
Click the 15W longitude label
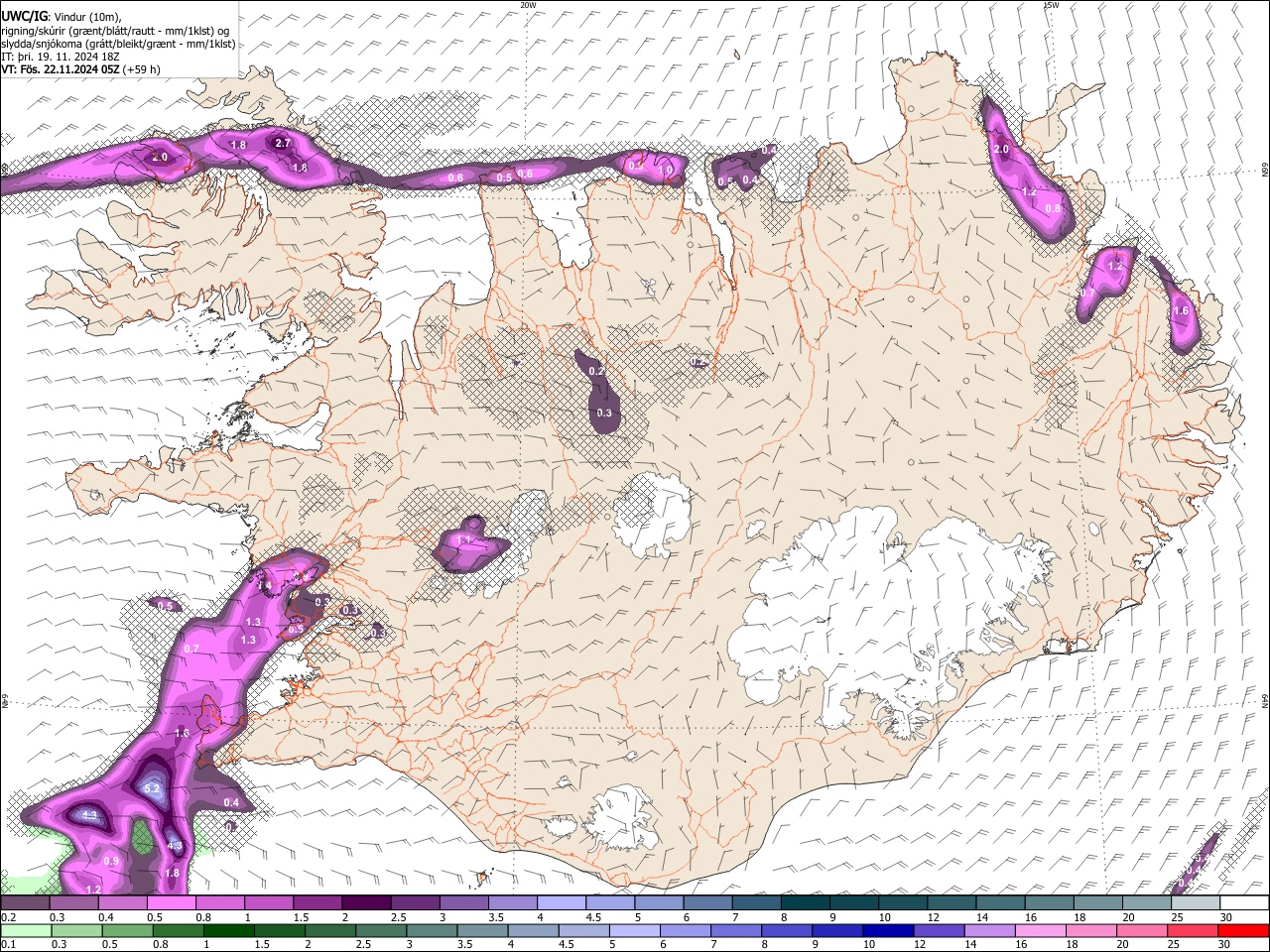[x=1052, y=5]
